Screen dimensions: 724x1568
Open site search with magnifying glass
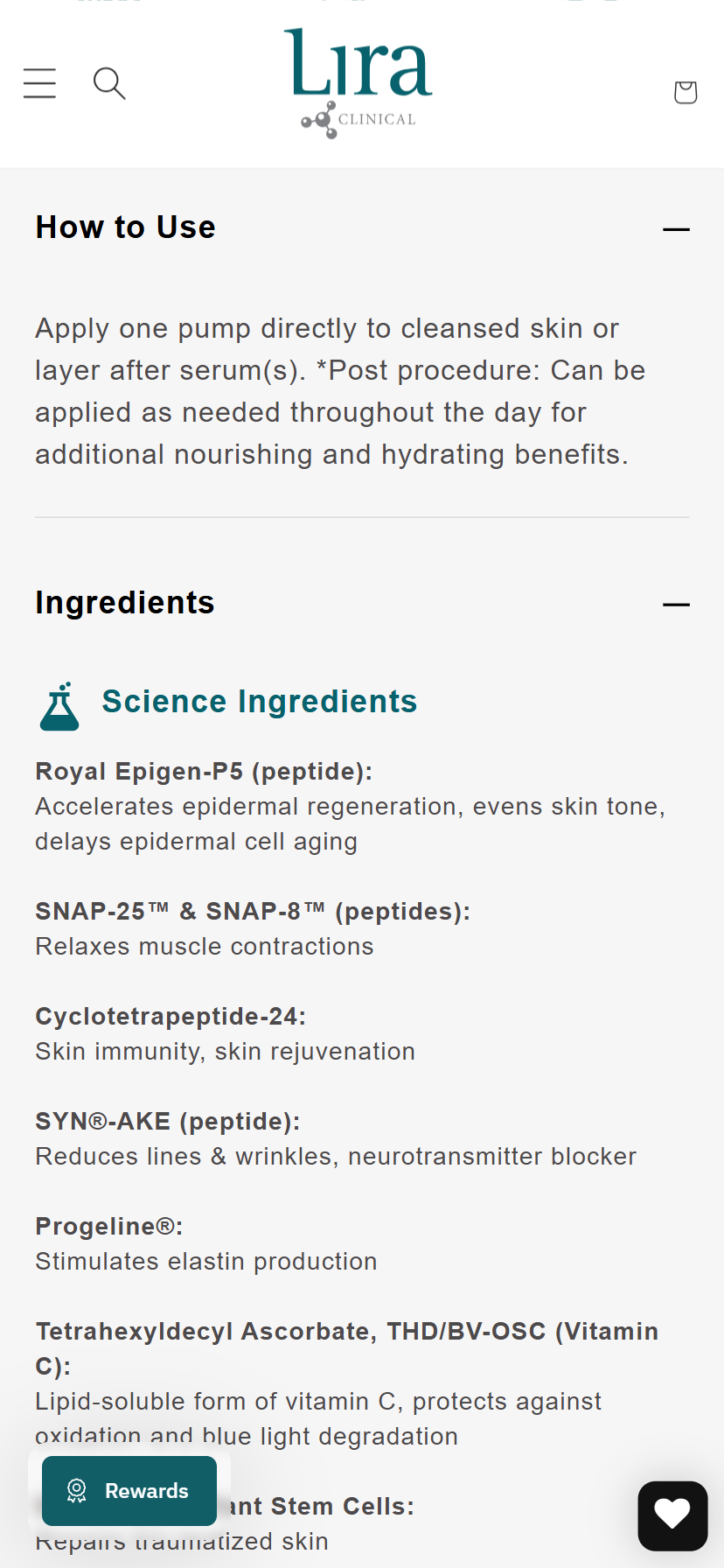[x=109, y=83]
